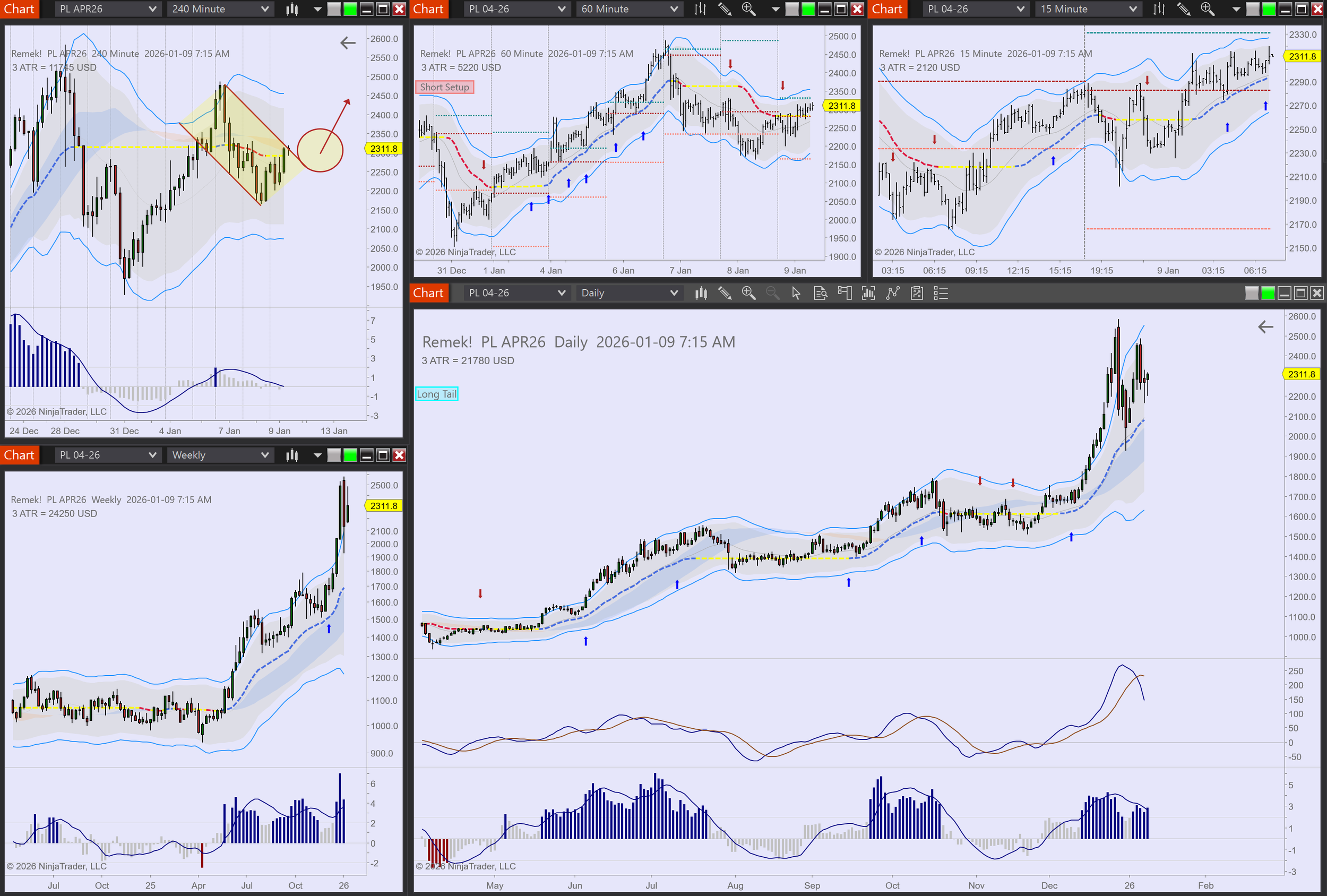Expand toolbar overflow arrow on 60 Minute chart

775,8
